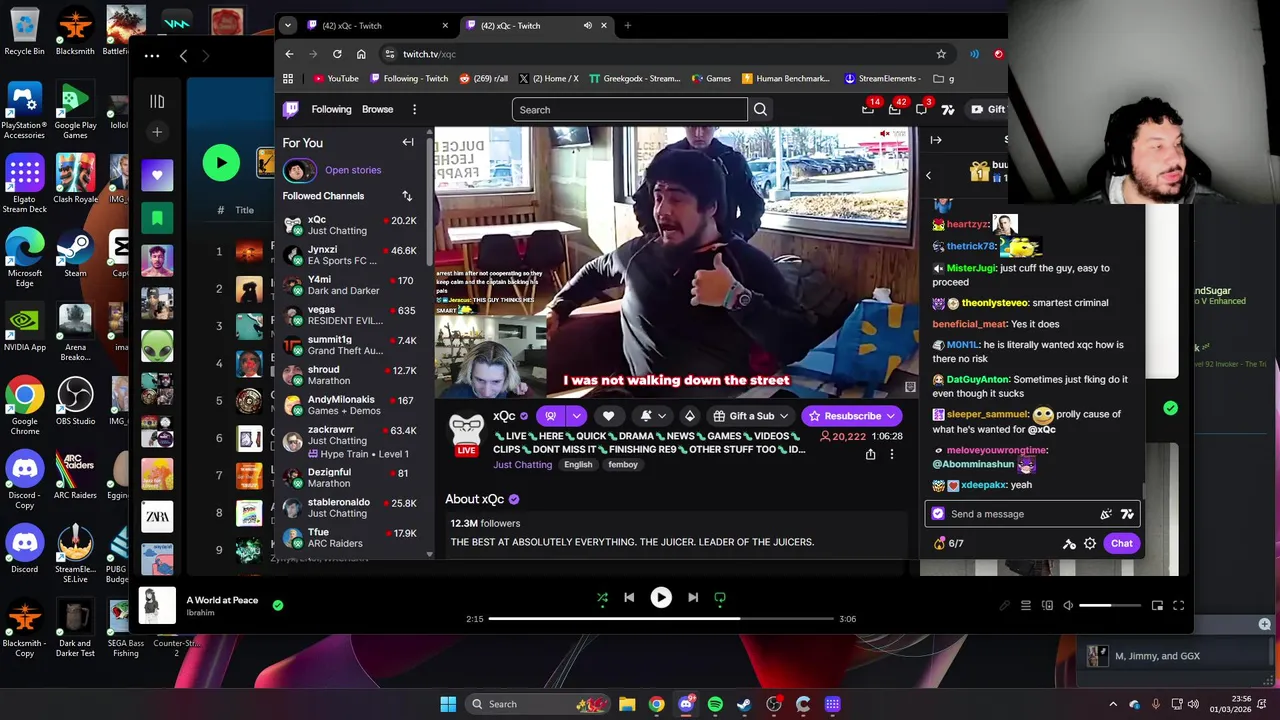Bookmark this page with the star icon
The image size is (1280, 720).
tap(941, 54)
